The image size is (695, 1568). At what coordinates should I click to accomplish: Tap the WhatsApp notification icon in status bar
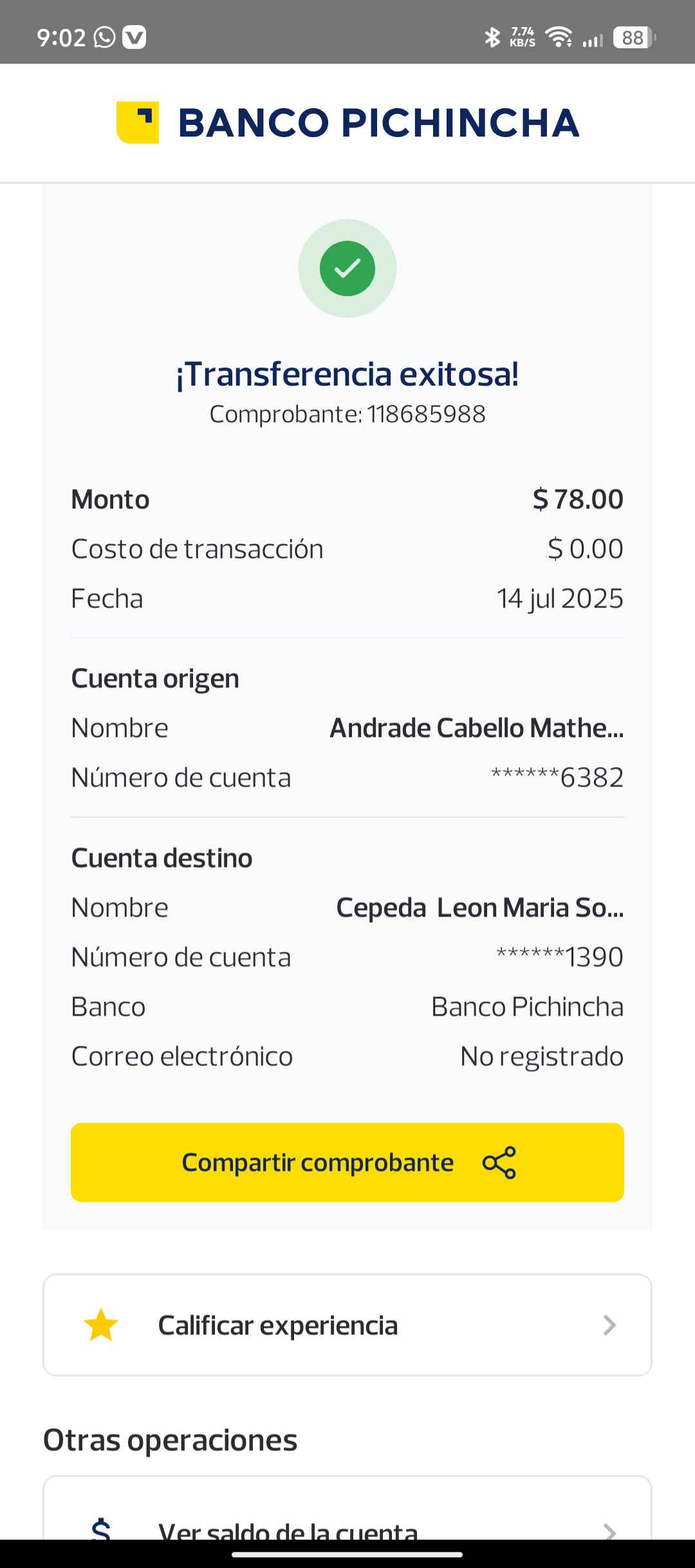pos(104,37)
